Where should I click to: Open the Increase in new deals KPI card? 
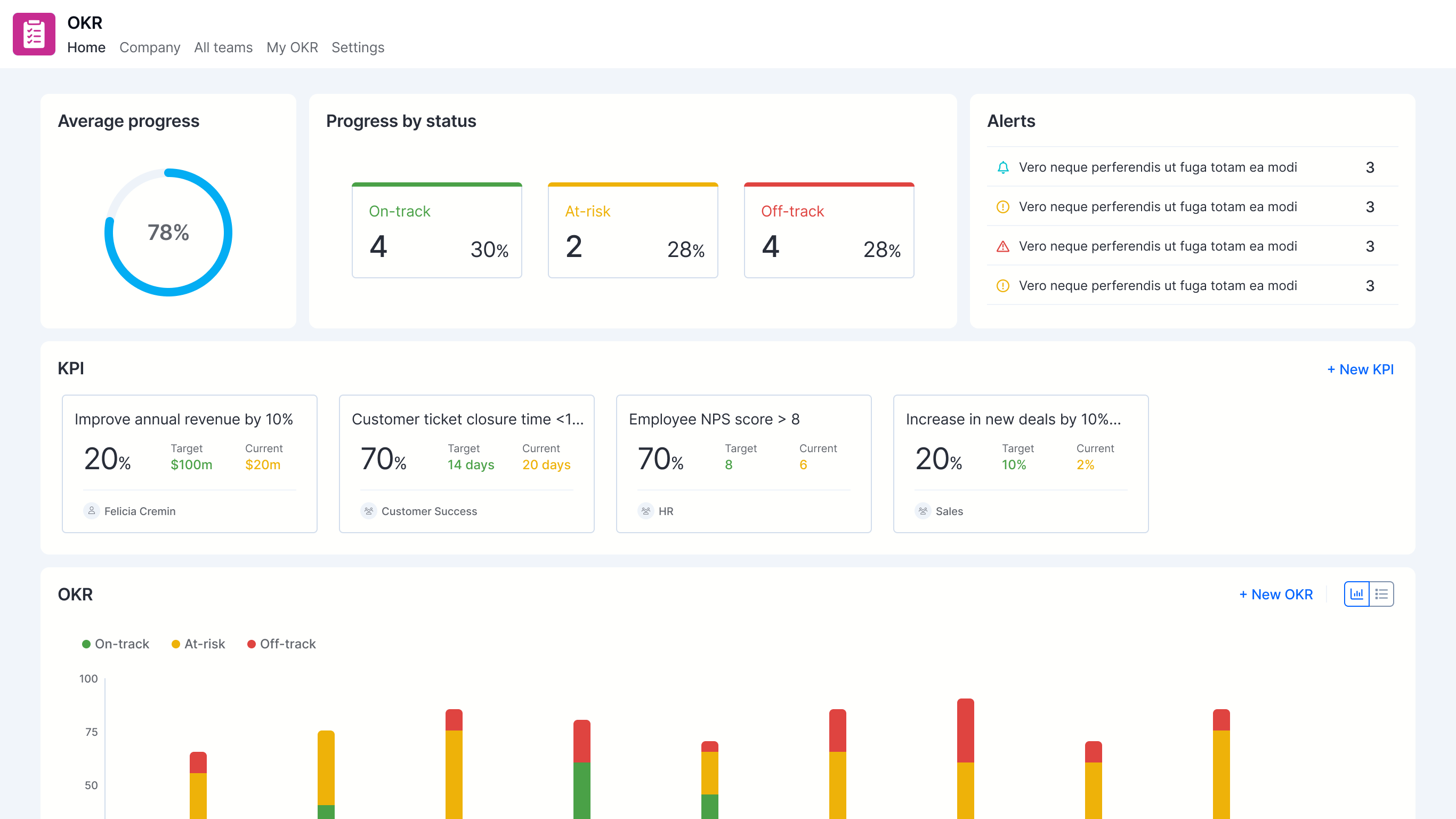[x=1021, y=464]
